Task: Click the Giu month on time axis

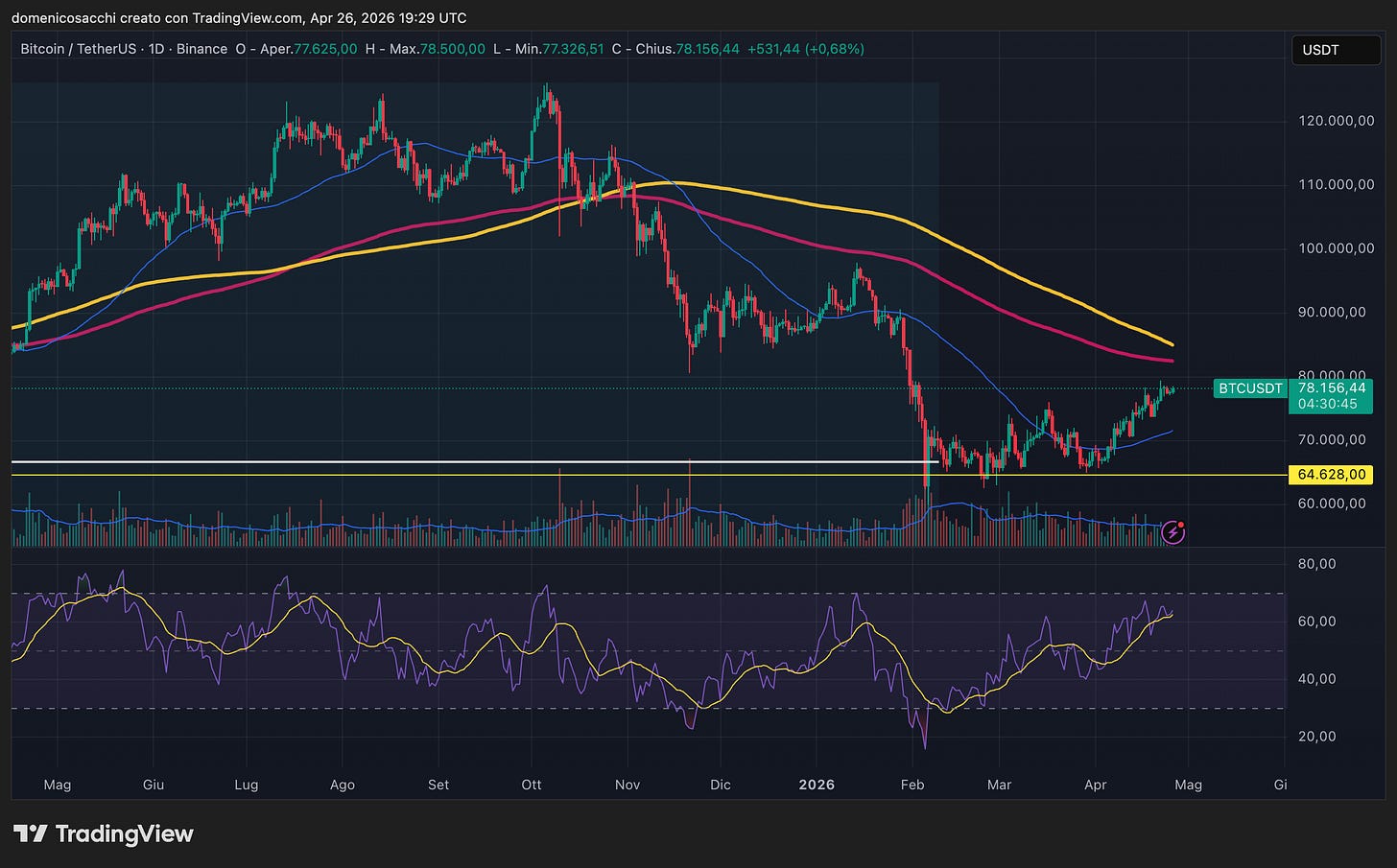Action: click(154, 785)
